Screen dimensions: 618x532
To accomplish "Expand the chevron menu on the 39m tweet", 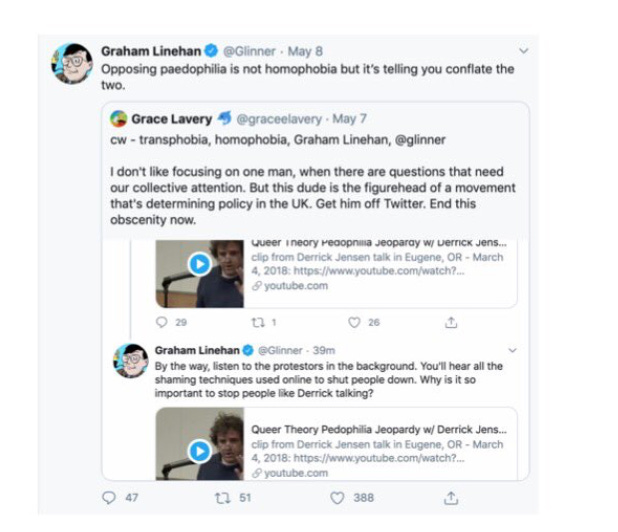I will point(512,350).
